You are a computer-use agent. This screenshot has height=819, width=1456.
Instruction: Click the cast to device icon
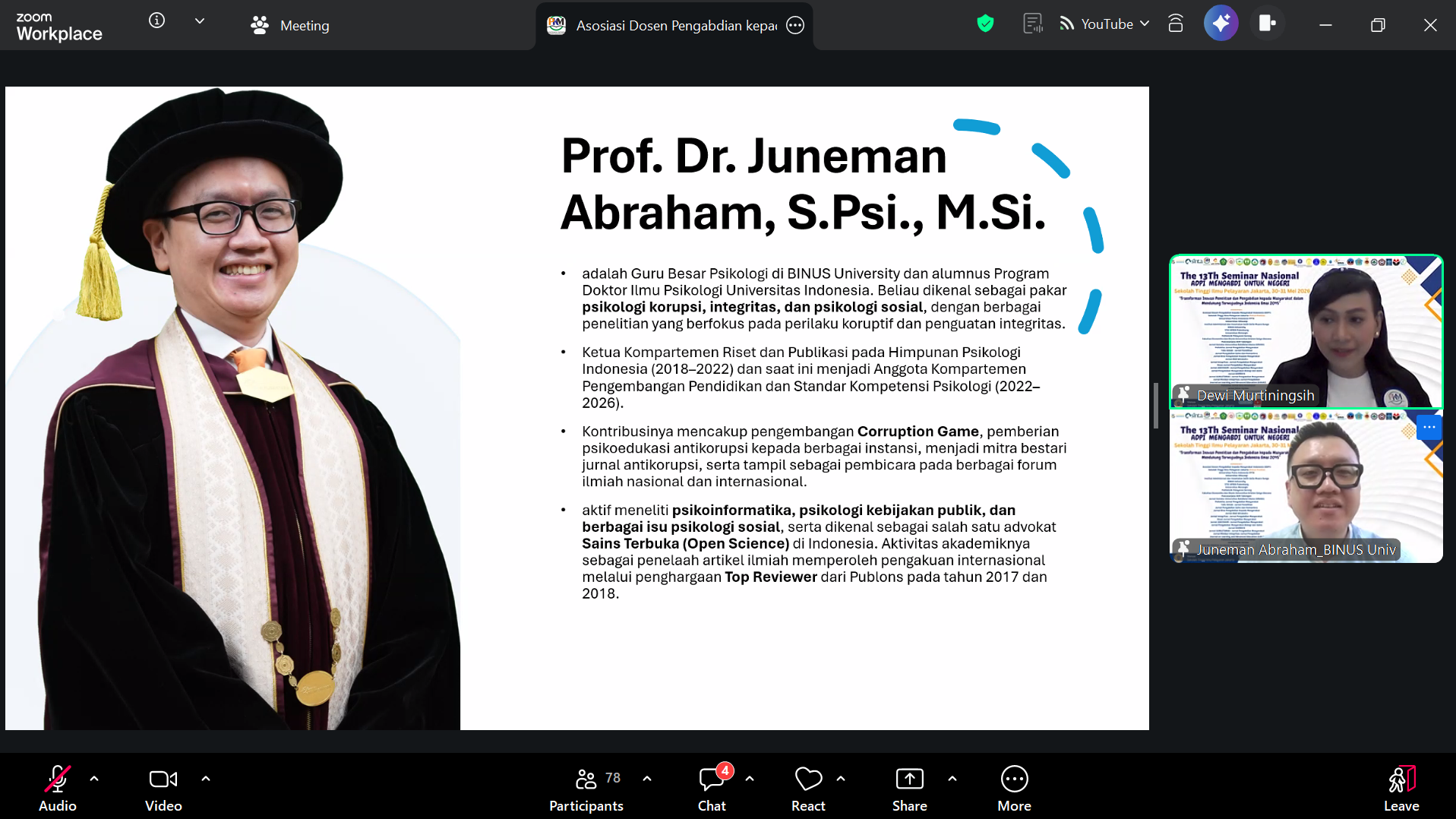coord(1176,24)
